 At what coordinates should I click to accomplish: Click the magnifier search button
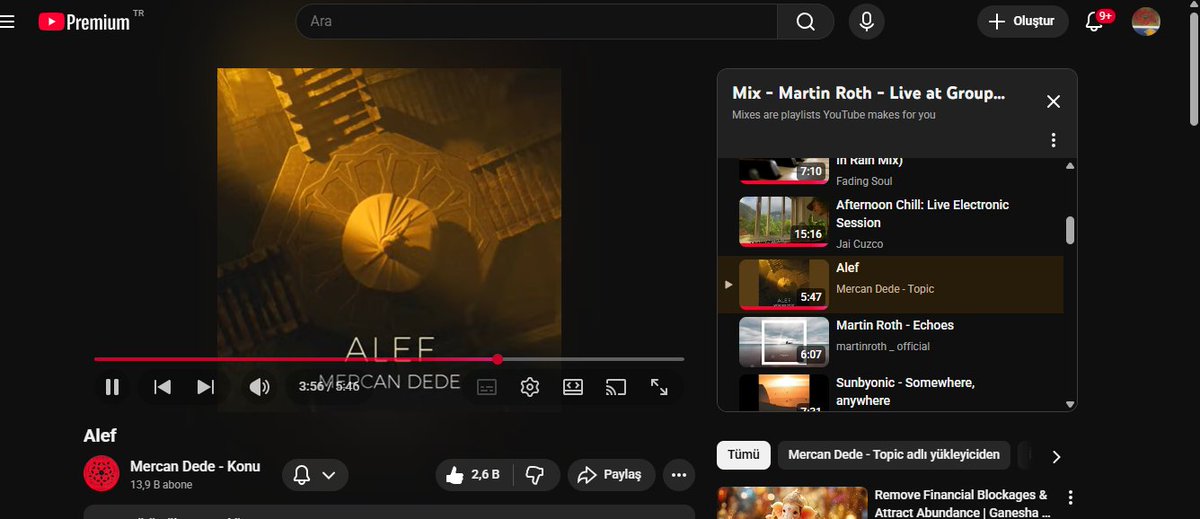point(806,21)
